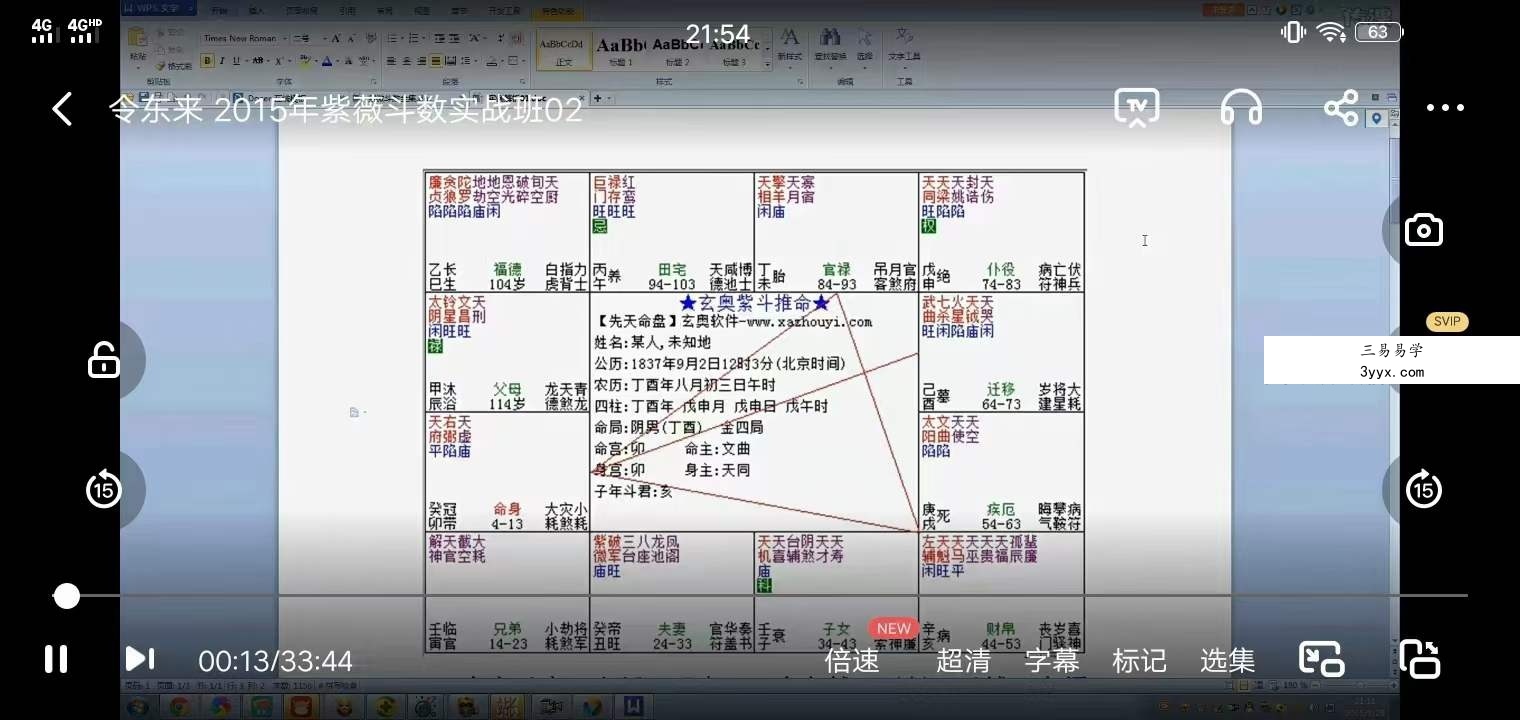This screenshot has width=1520, height=720.
Task: Open the Times New Roman font box in WPS
Action: (x=244, y=38)
